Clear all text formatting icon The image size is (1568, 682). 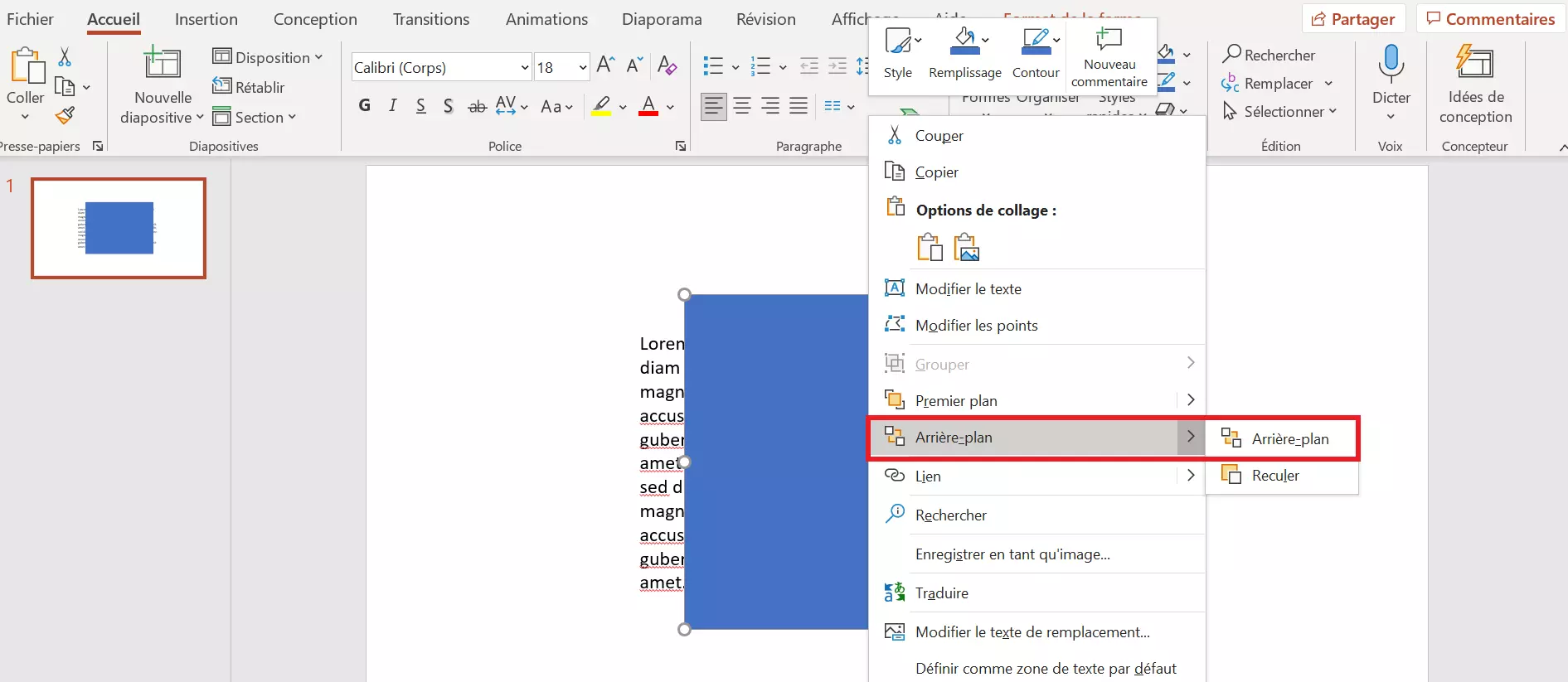click(x=667, y=65)
